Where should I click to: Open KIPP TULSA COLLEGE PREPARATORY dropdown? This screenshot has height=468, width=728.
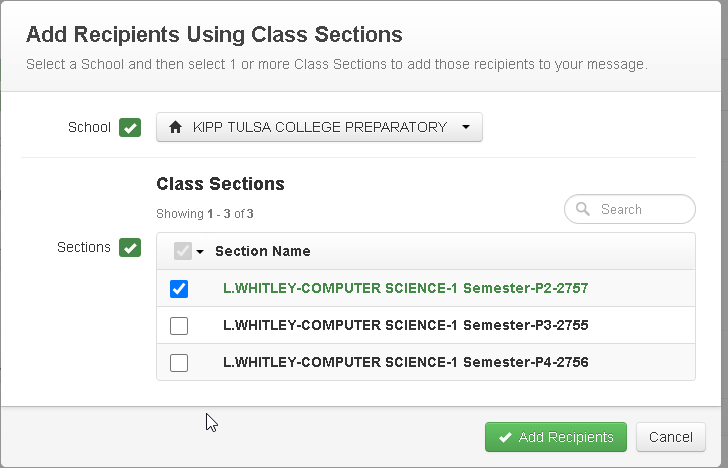point(319,127)
